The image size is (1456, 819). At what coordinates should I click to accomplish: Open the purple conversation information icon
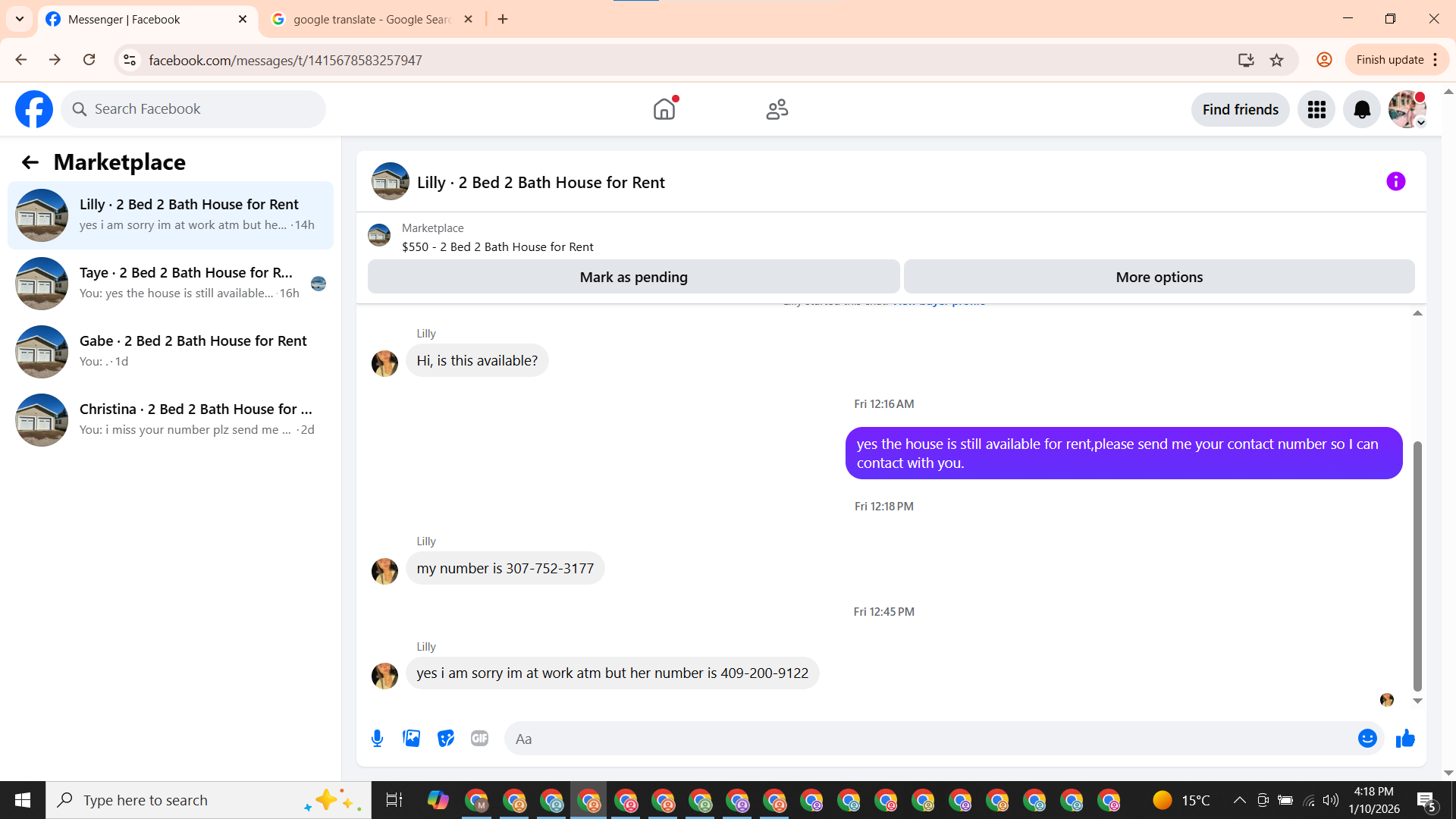point(1395,181)
